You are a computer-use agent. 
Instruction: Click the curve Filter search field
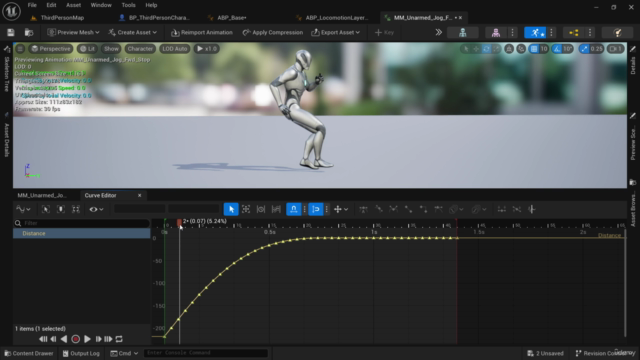point(82,223)
